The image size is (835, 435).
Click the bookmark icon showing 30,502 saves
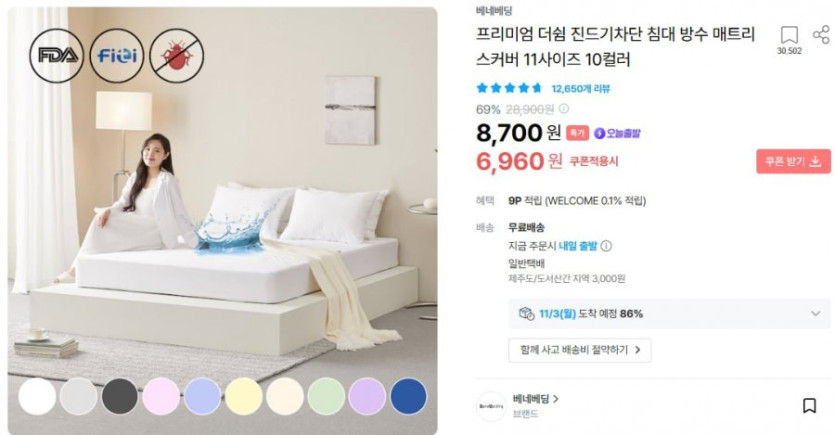789,36
